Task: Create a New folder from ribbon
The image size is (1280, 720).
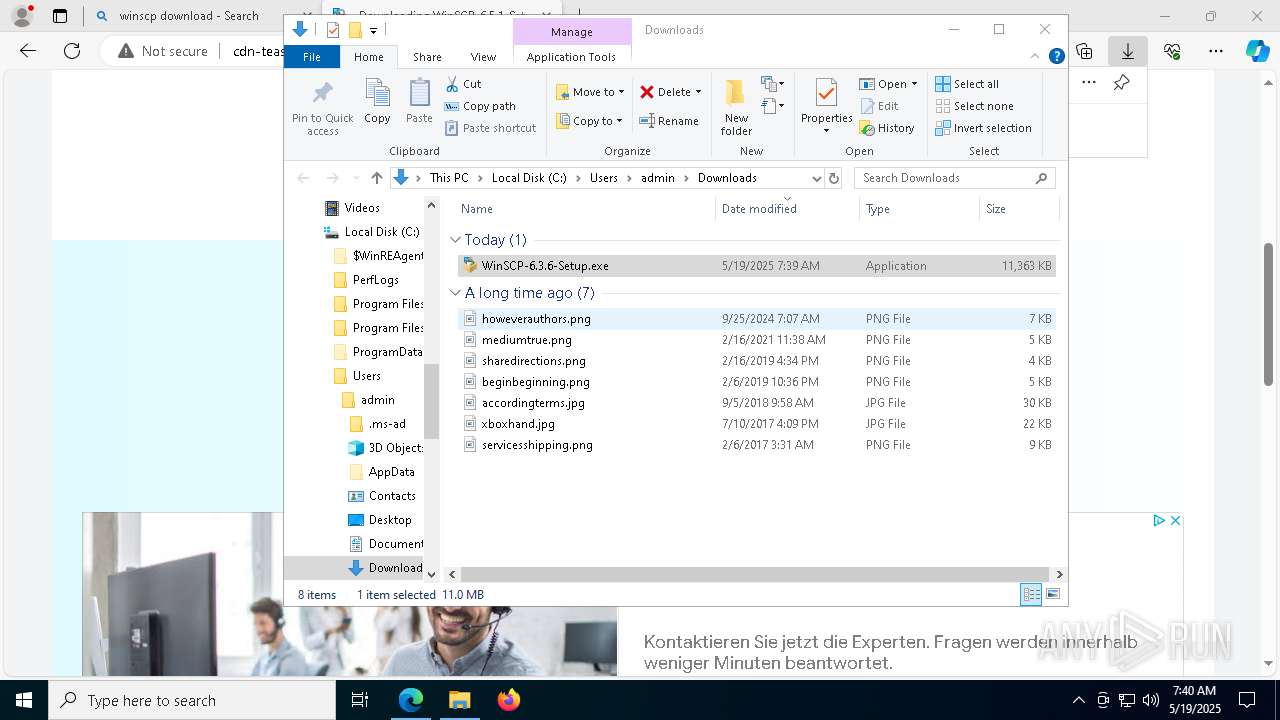Action: (736, 106)
